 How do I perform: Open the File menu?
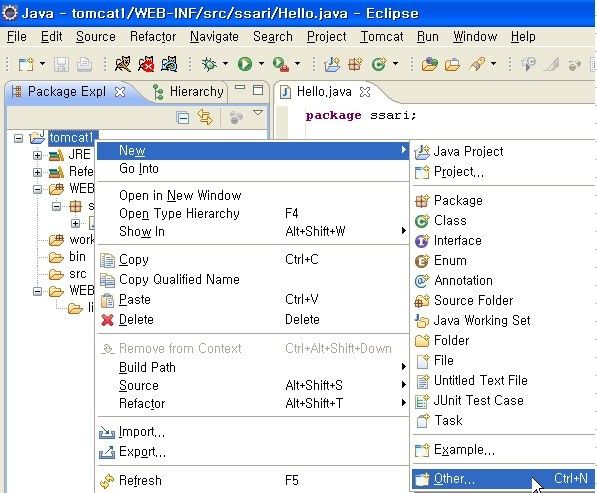pos(17,37)
